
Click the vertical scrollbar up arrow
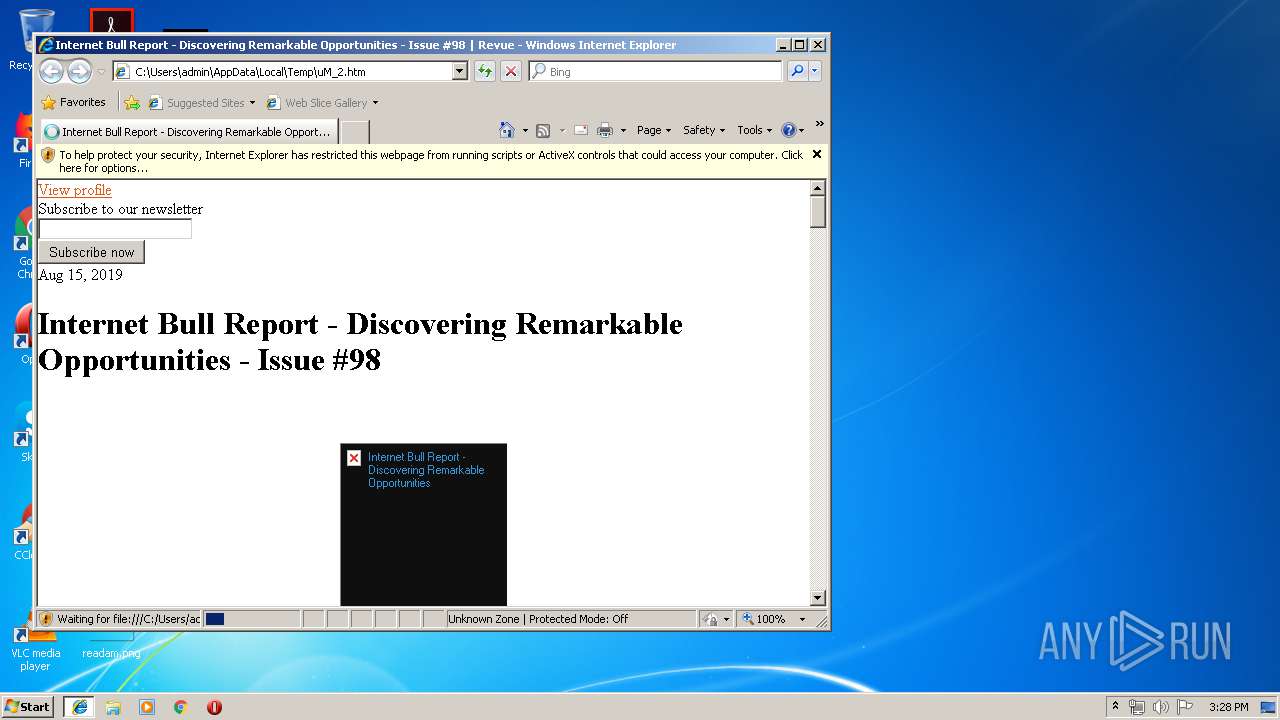tap(818, 188)
